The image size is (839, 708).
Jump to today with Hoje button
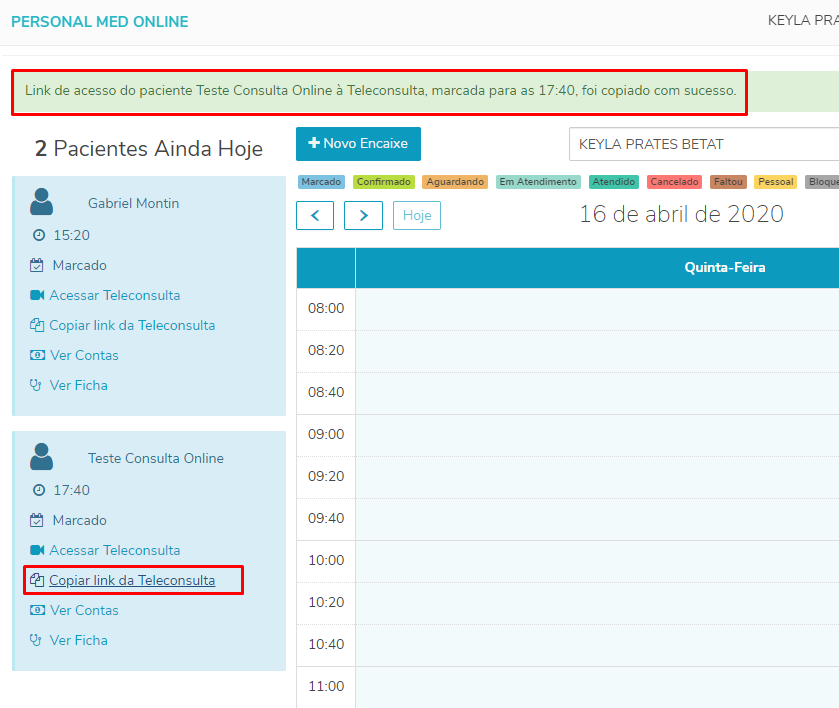click(x=417, y=216)
